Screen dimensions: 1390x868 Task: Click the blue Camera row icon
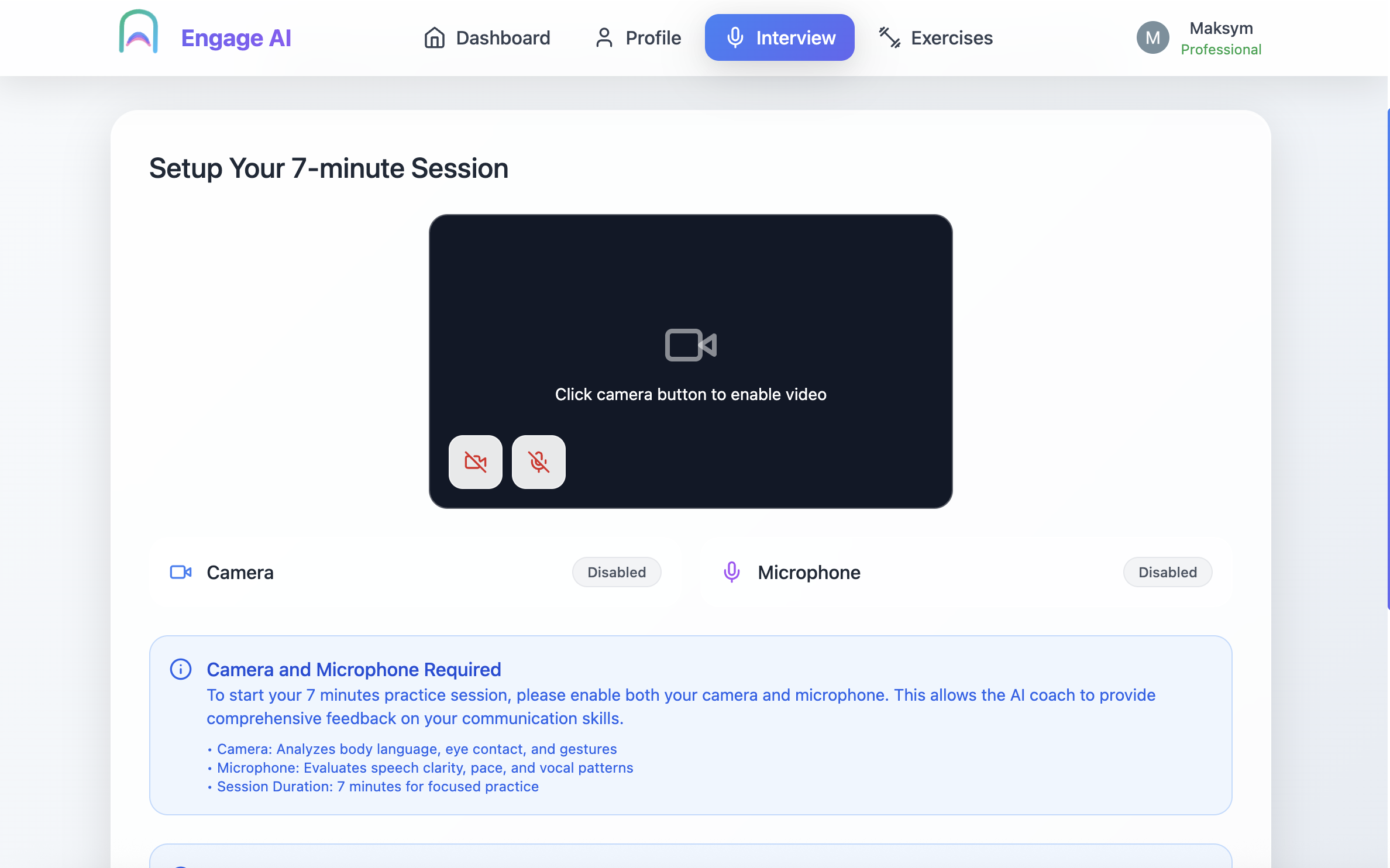(x=180, y=572)
